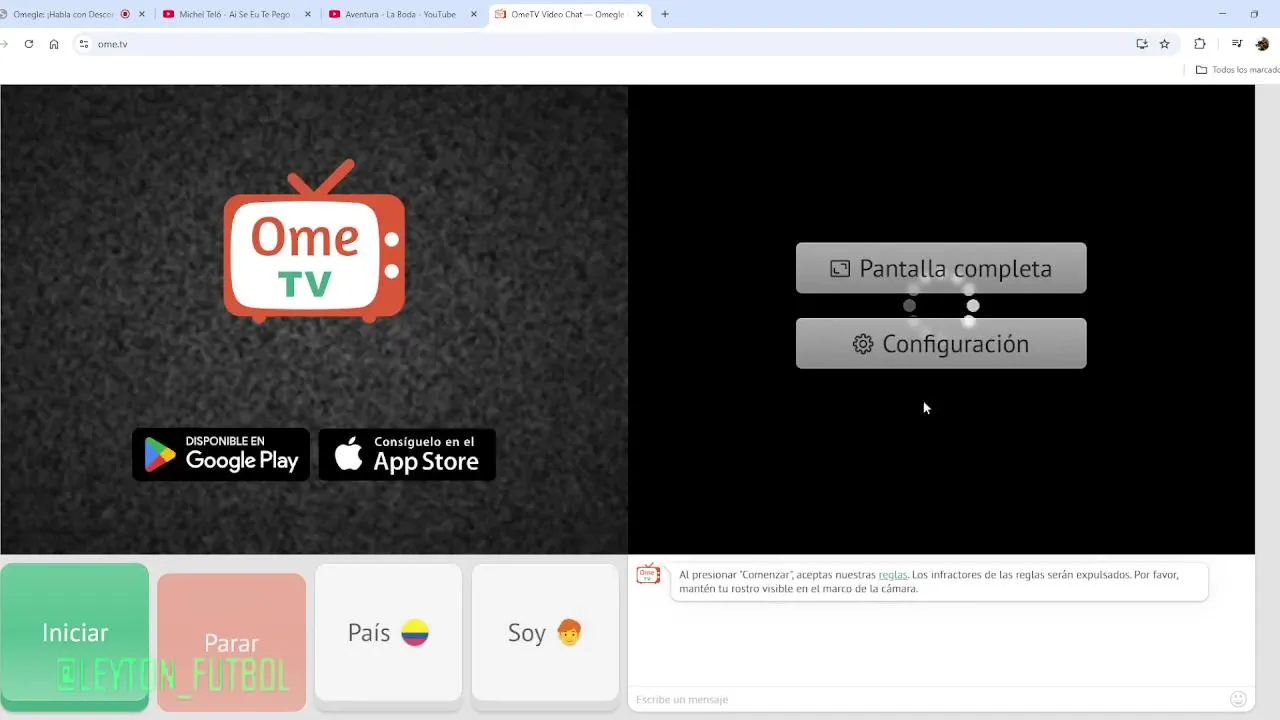Image resolution: width=1280 pixels, height=720 pixels.
Task: View site information icon in address bar
Action: click(84, 44)
